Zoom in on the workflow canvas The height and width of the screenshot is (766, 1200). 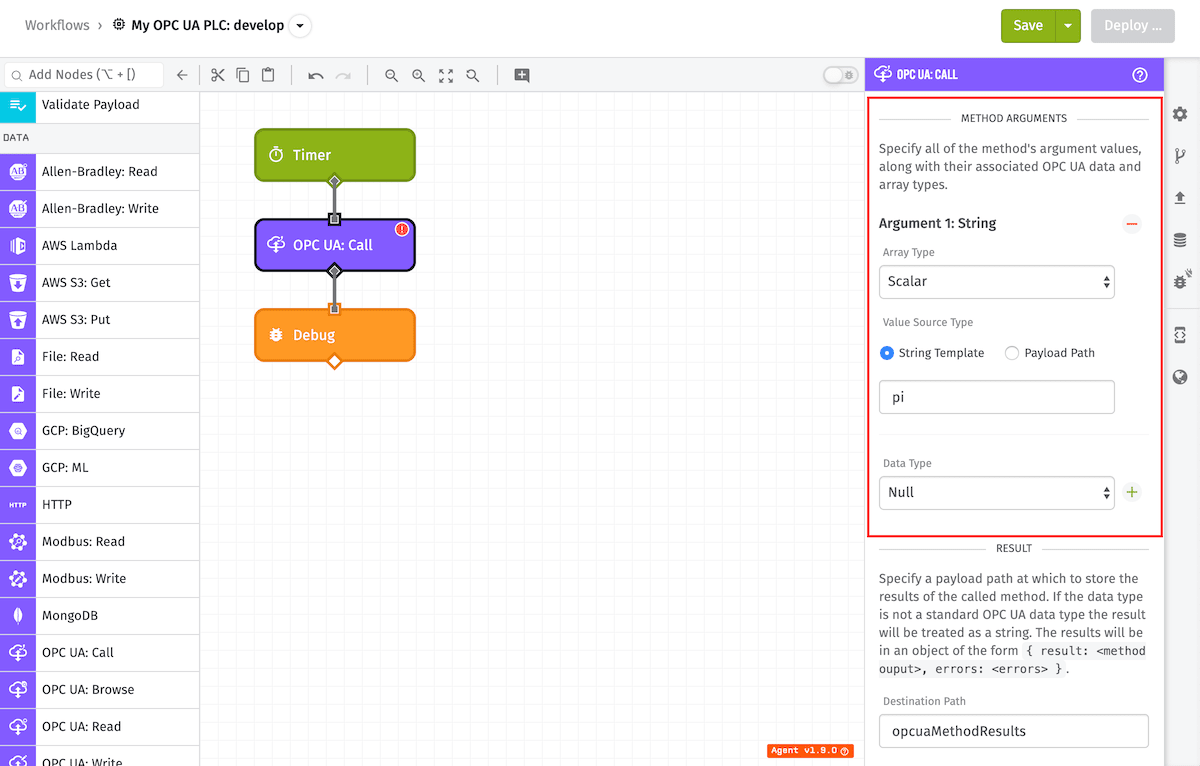[x=418, y=75]
